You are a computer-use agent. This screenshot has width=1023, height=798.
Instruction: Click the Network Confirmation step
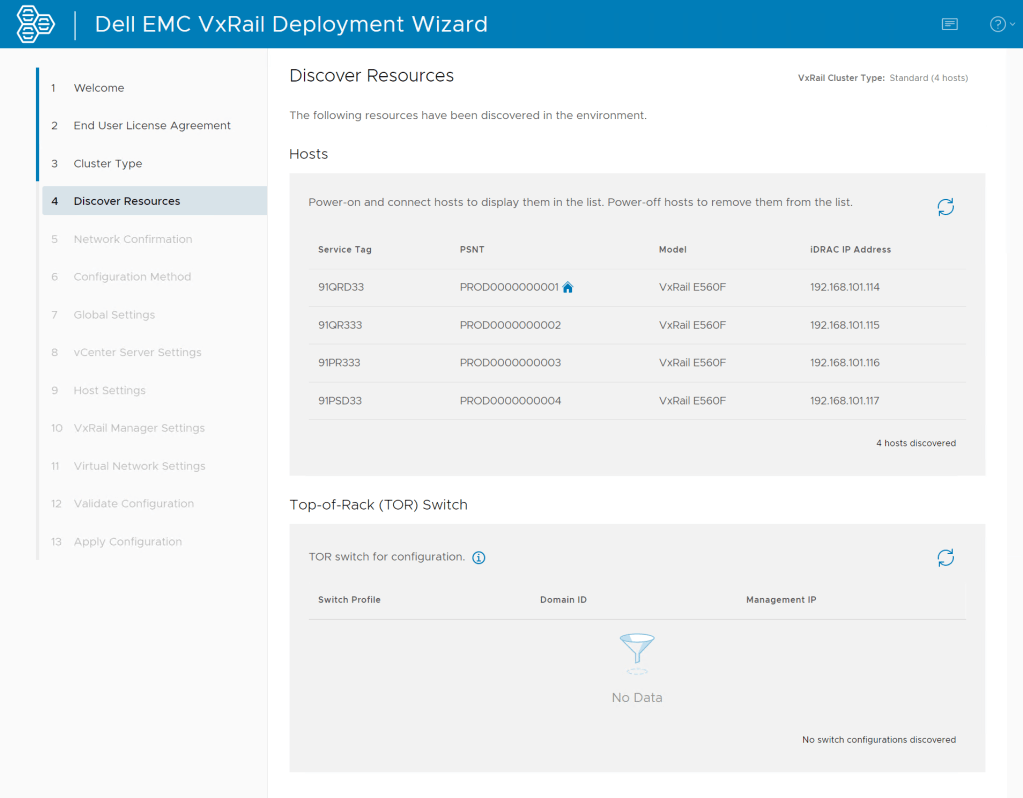pos(133,239)
